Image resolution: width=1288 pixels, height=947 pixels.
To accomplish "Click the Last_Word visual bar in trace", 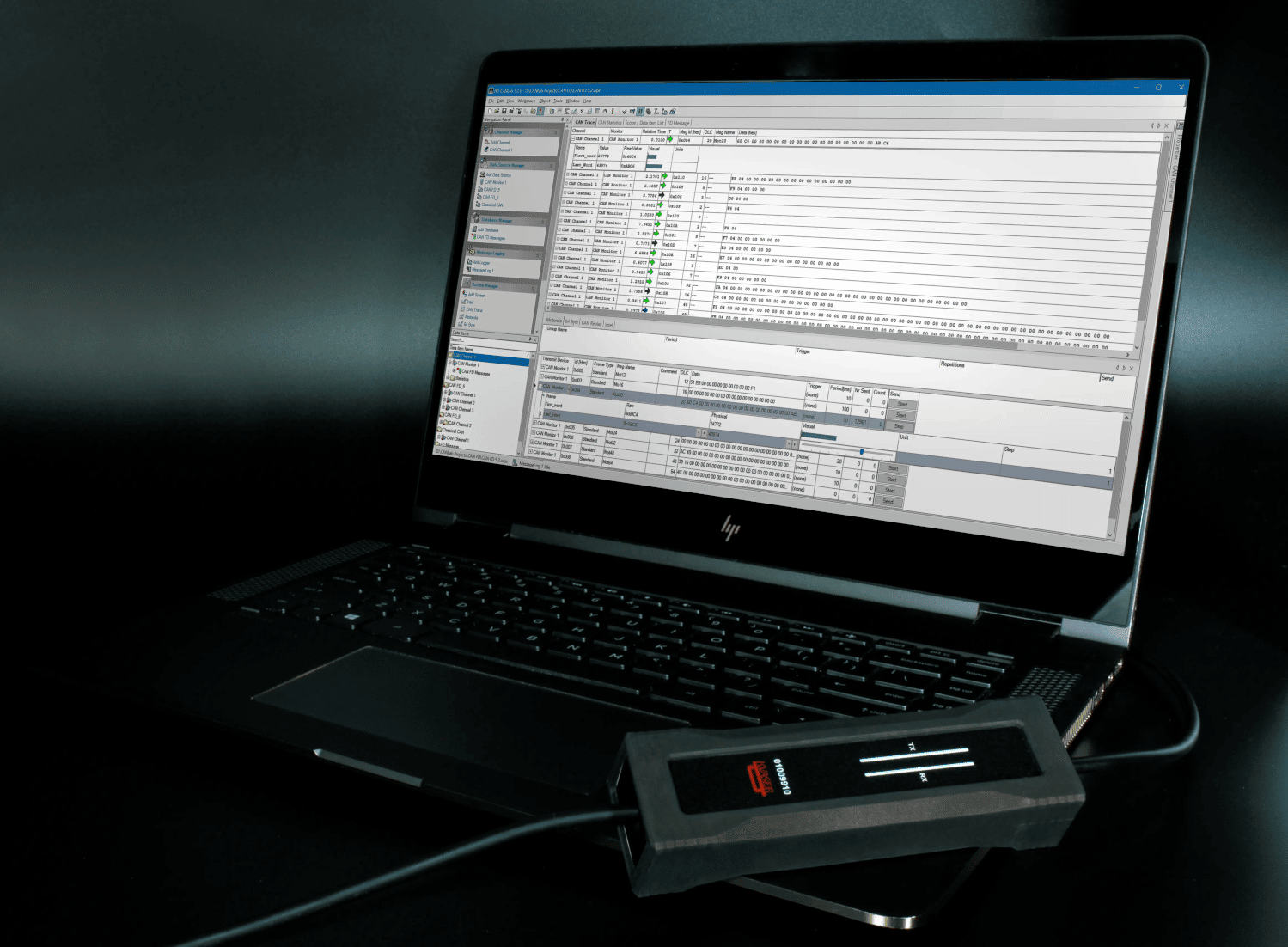I will pyautogui.click(x=654, y=166).
